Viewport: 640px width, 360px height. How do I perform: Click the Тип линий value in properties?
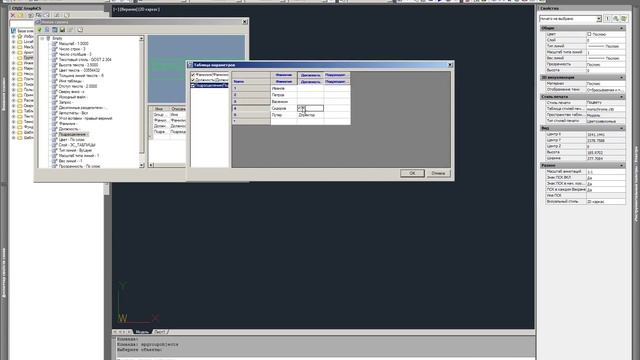pos(606,47)
